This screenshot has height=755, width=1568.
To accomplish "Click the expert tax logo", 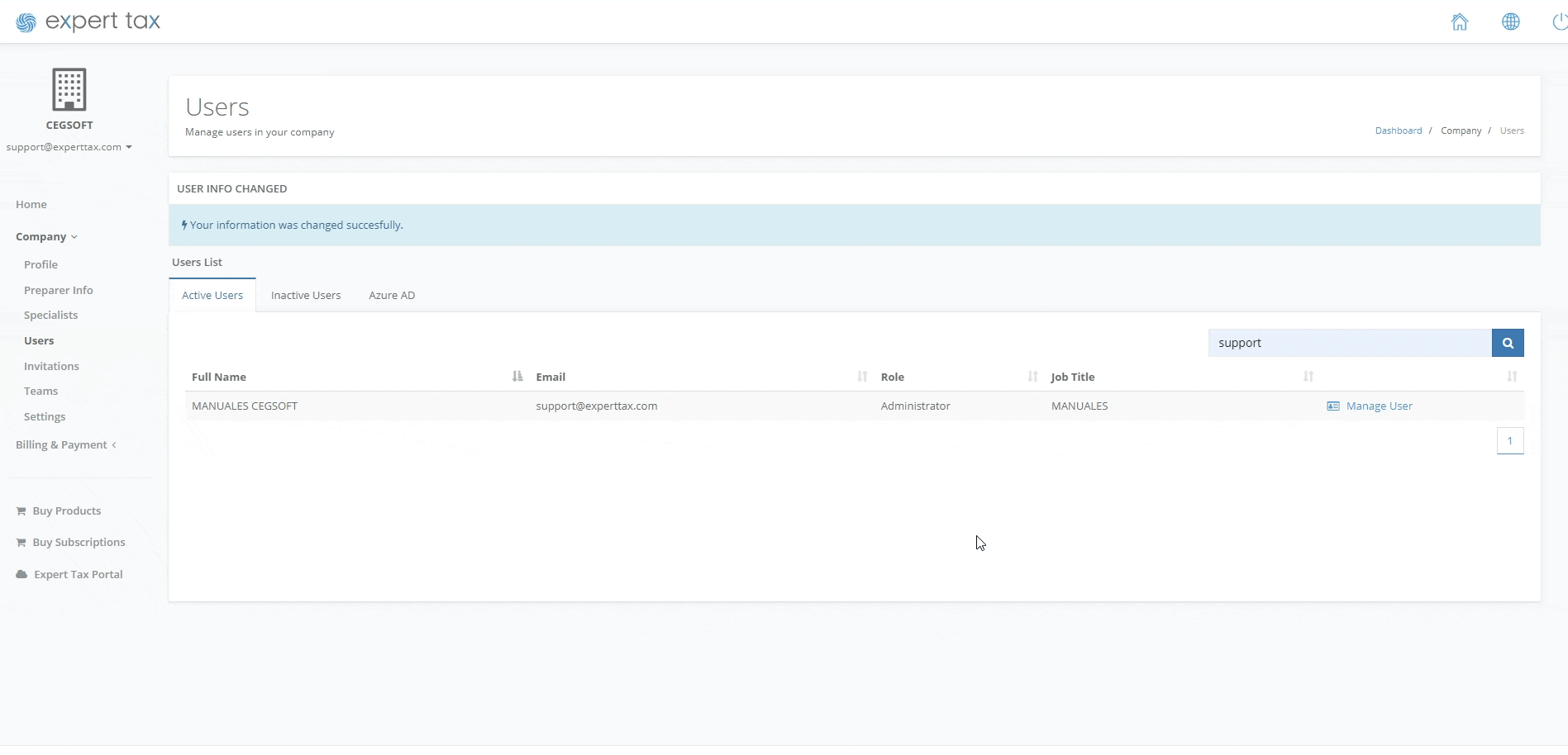I will pos(88,21).
